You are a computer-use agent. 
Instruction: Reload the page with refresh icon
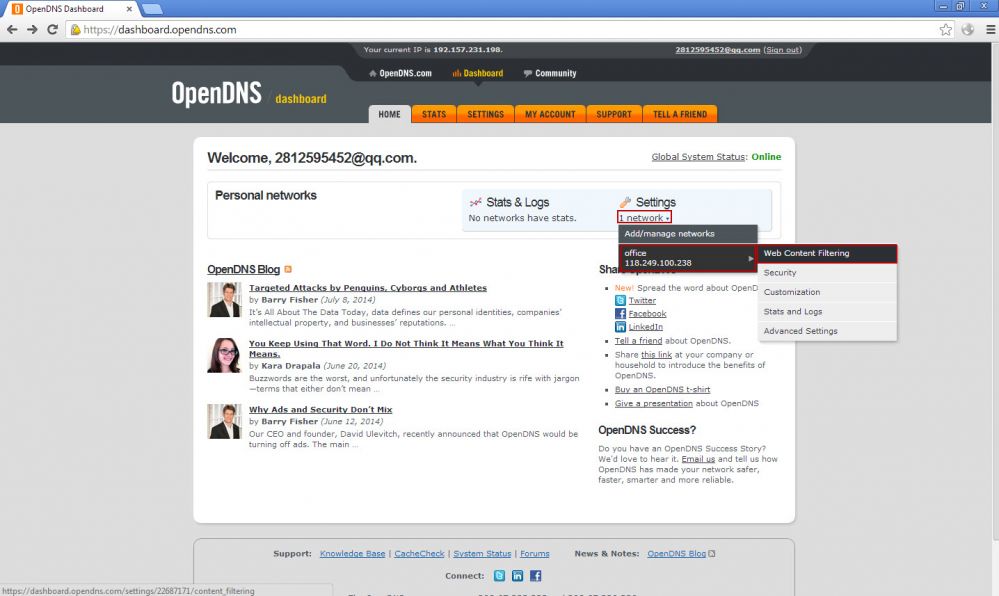click(x=52, y=29)
